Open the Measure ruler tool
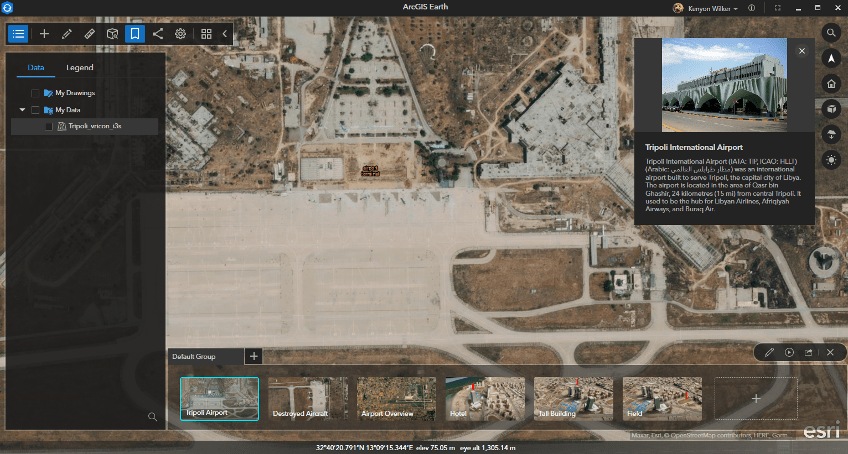The height and width of the screenshot is (454, 848). pos(90,34)
